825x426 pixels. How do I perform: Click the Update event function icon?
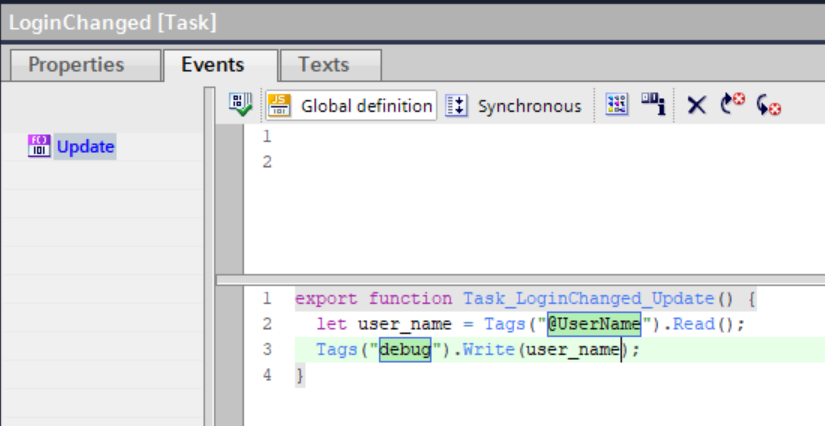pyautogui.click(x=40, y=147)
